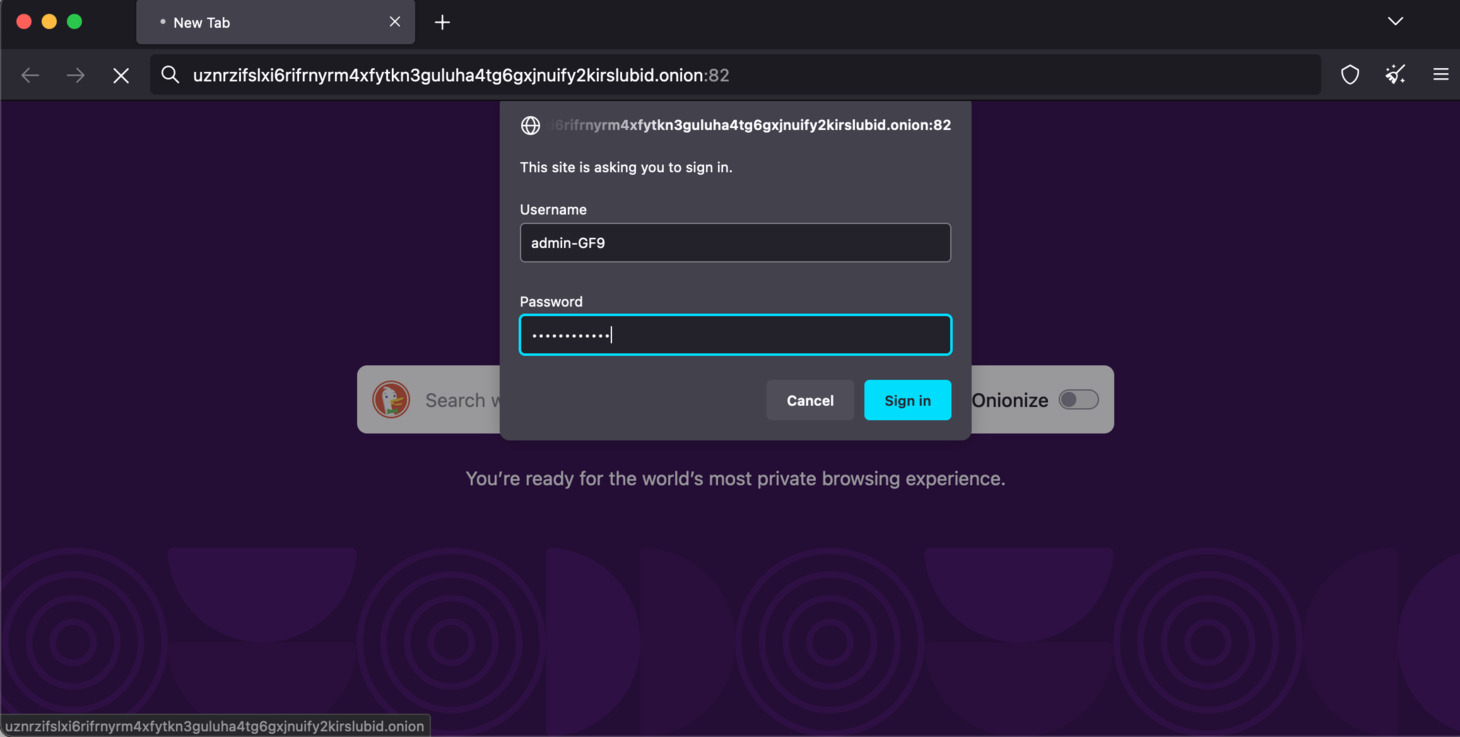Select the New Tab tab
Screen dimensions: 1460x737
tap(275, 22)
